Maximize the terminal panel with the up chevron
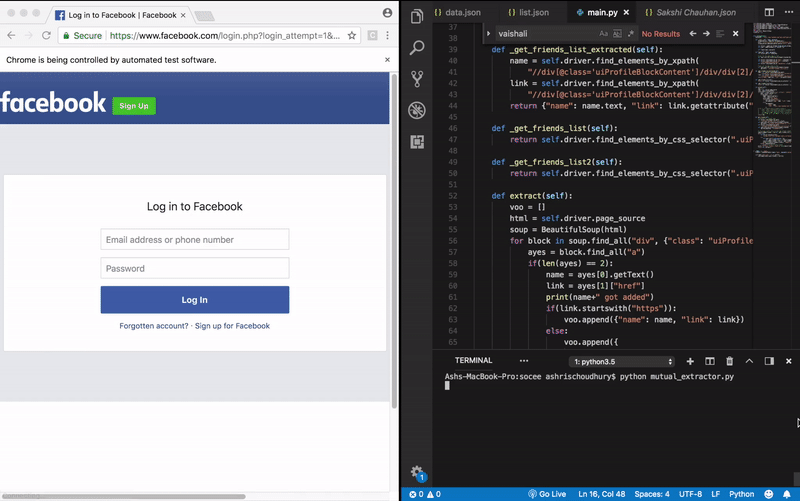This screenshot has height=501, width=800. [x=749, y=361]
